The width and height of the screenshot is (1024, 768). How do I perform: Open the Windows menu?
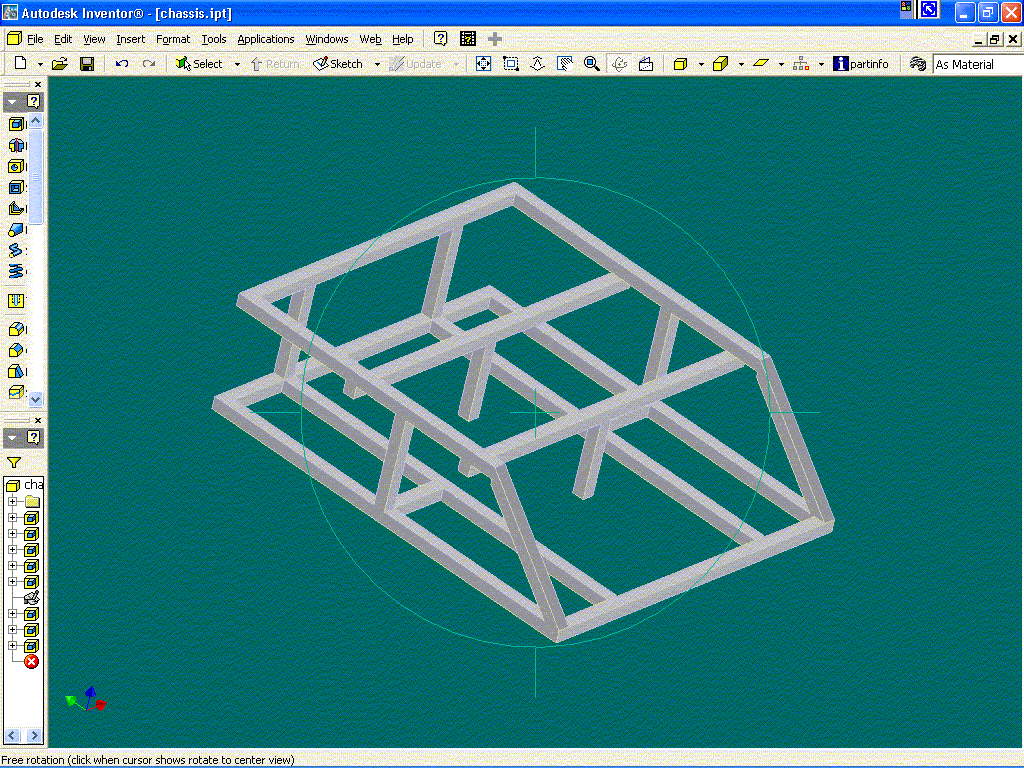point(327,39)
